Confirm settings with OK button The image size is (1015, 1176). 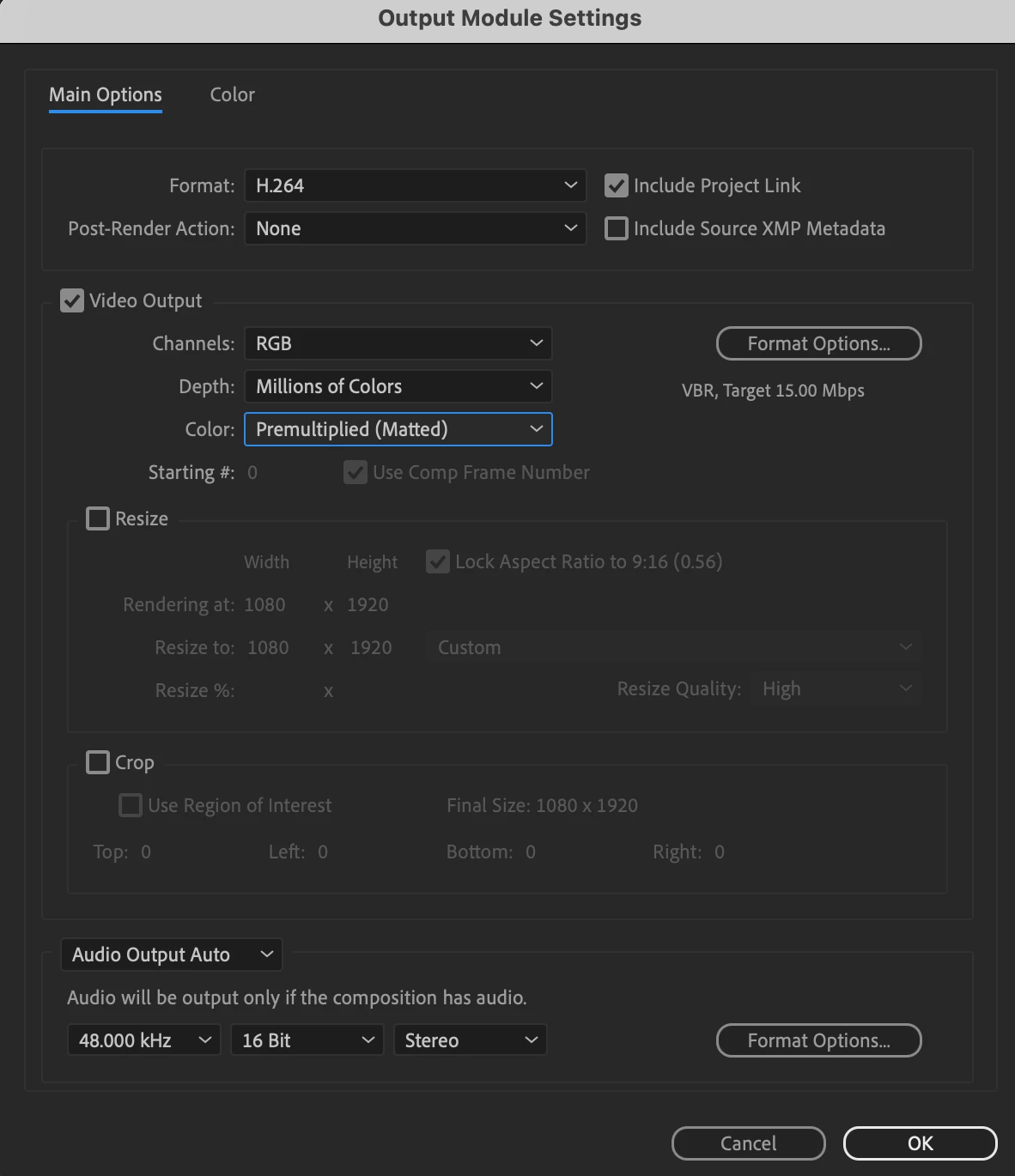click(x=920, y=1143)
